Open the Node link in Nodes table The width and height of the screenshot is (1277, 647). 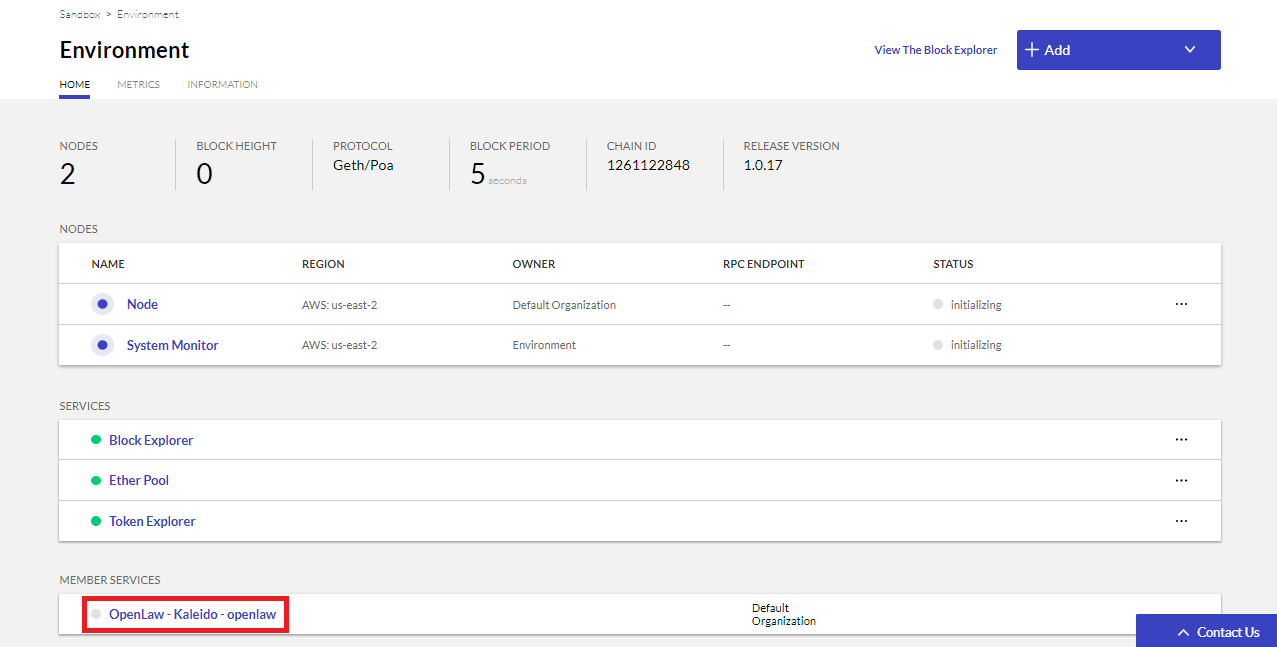pos(142,304)
